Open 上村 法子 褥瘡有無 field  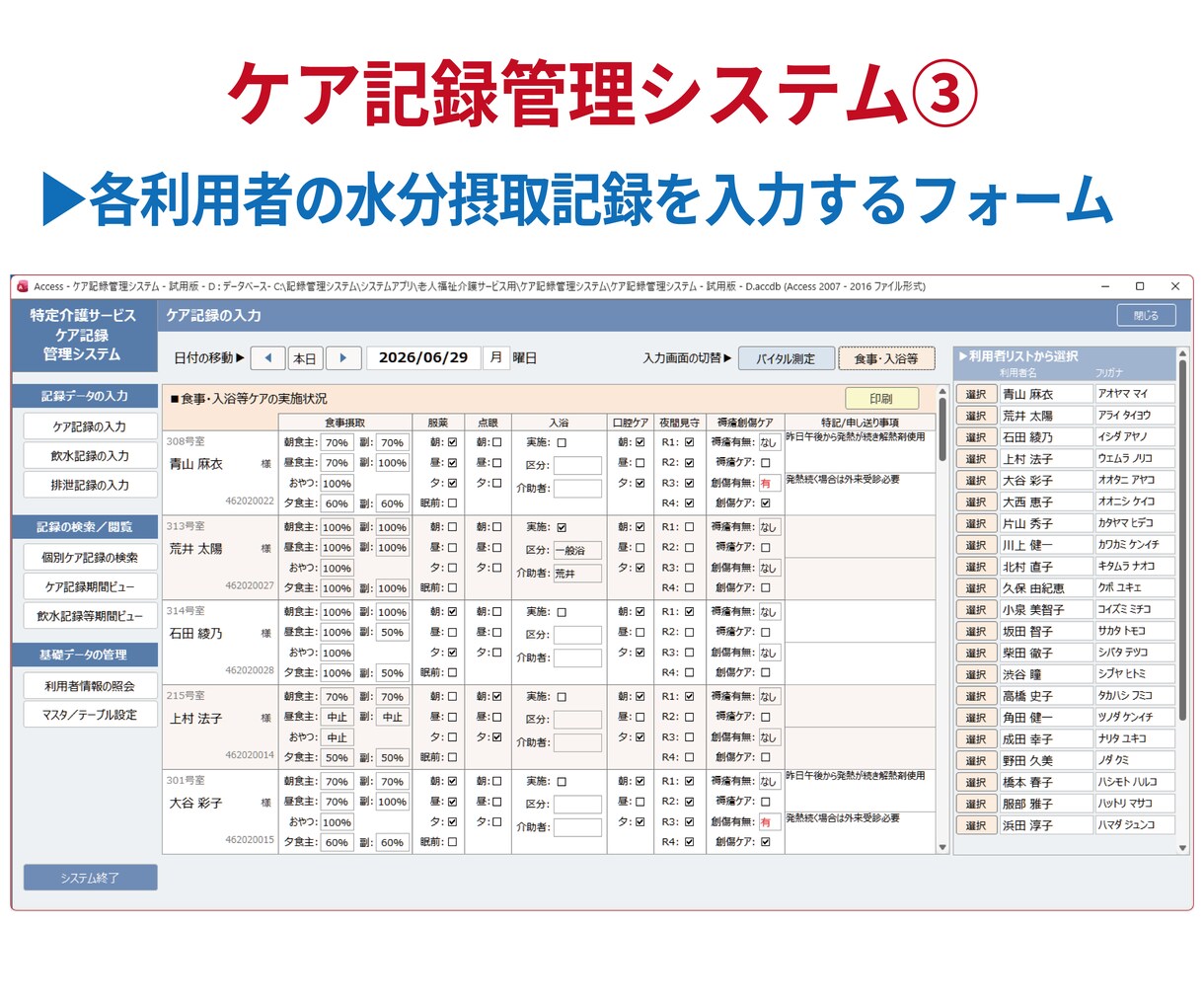pos(769,697)
